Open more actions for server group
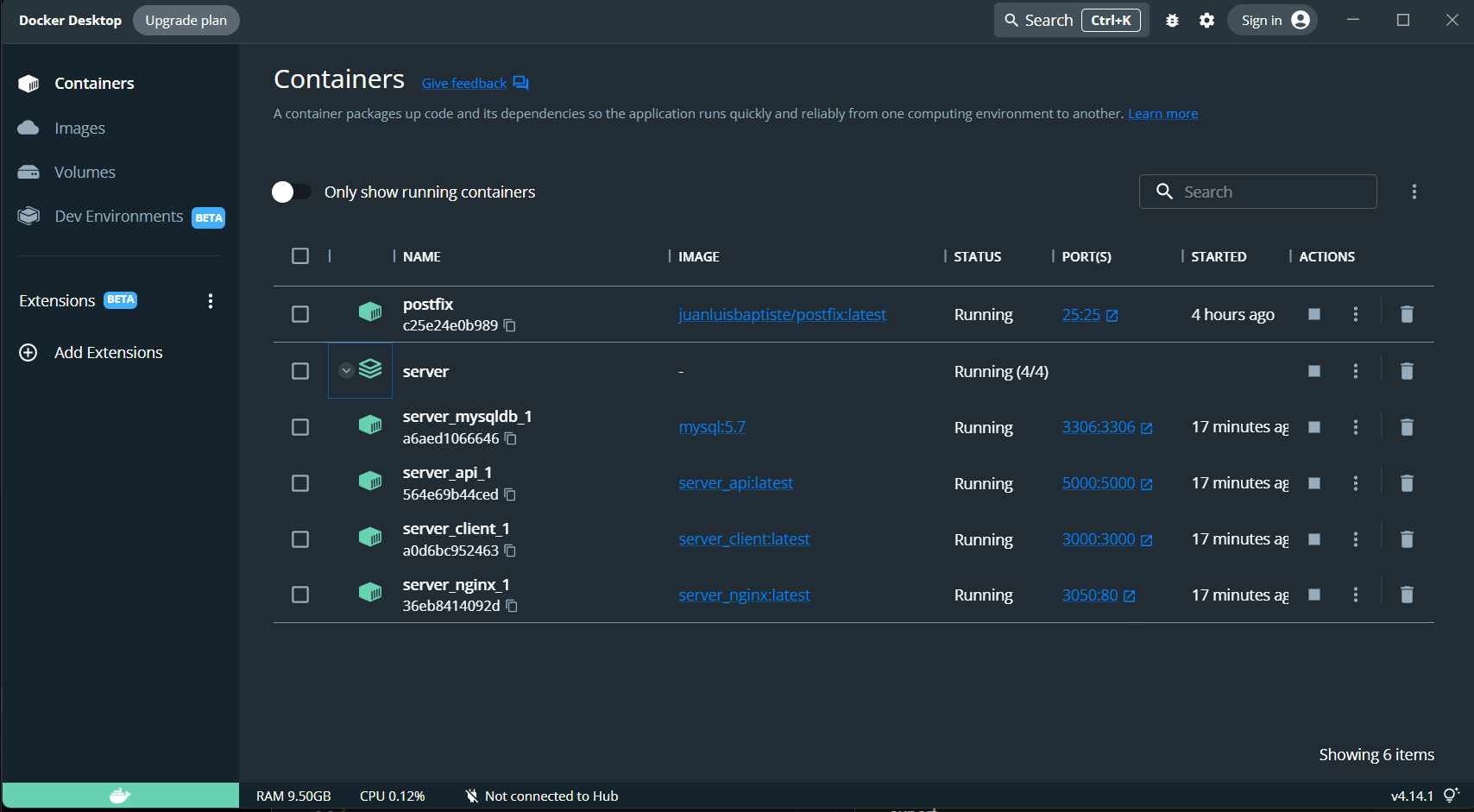 pyautogui.click(x=1356, y=371)
